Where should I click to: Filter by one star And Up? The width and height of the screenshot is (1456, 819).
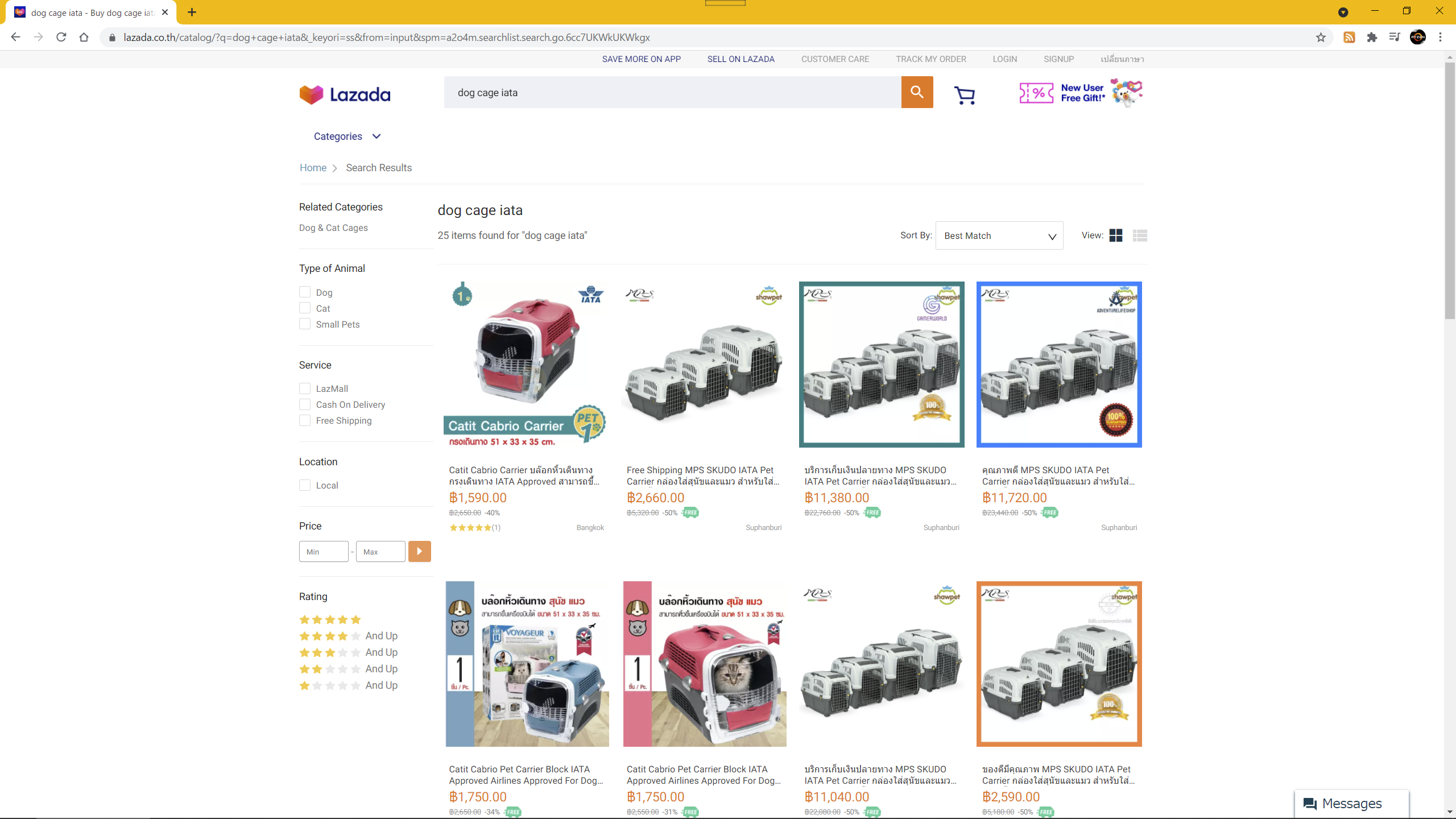[348, 685]
